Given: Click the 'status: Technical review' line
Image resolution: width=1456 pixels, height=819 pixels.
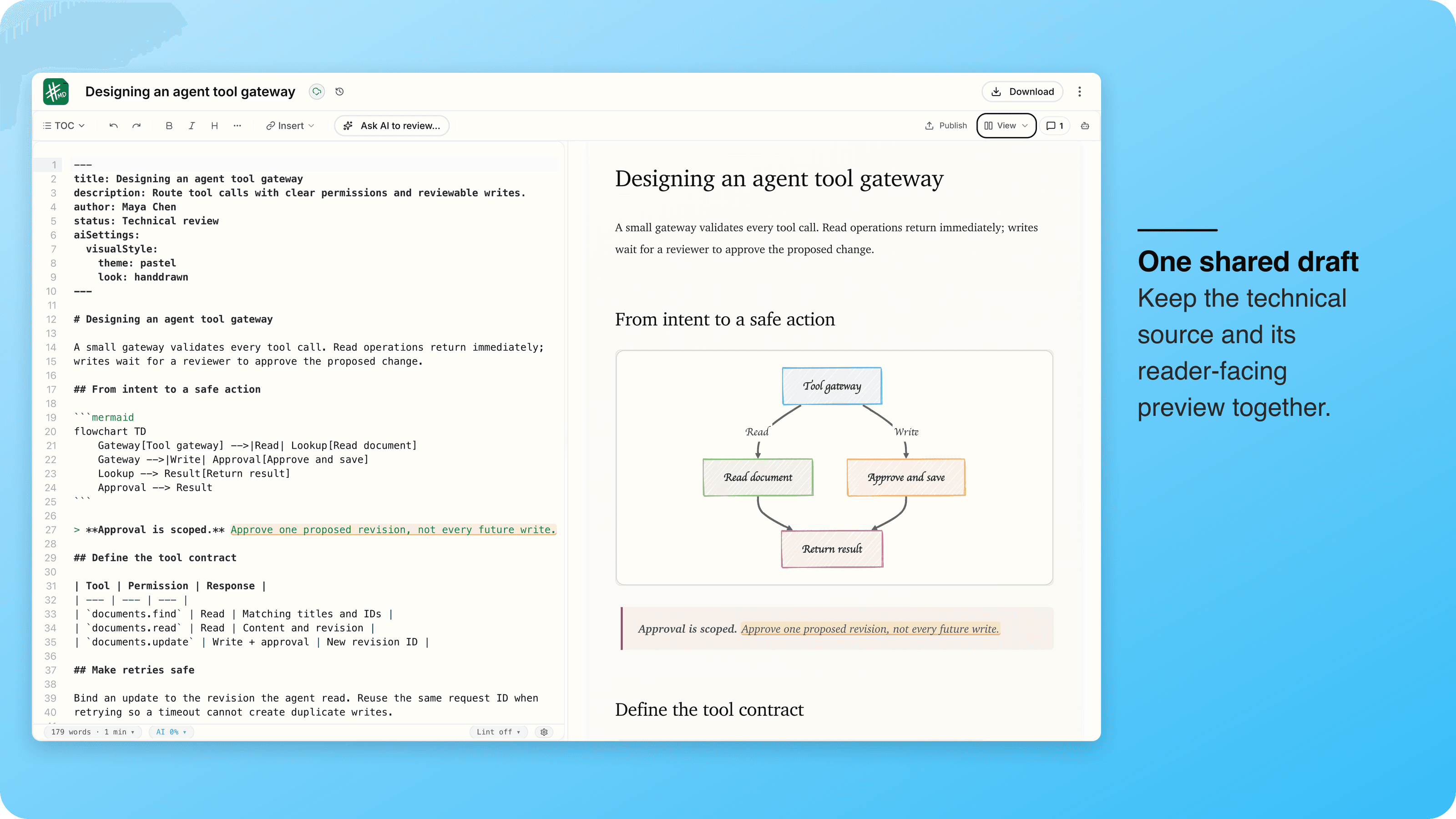Looking at the screenshot, I should click(x=146, y=221).
